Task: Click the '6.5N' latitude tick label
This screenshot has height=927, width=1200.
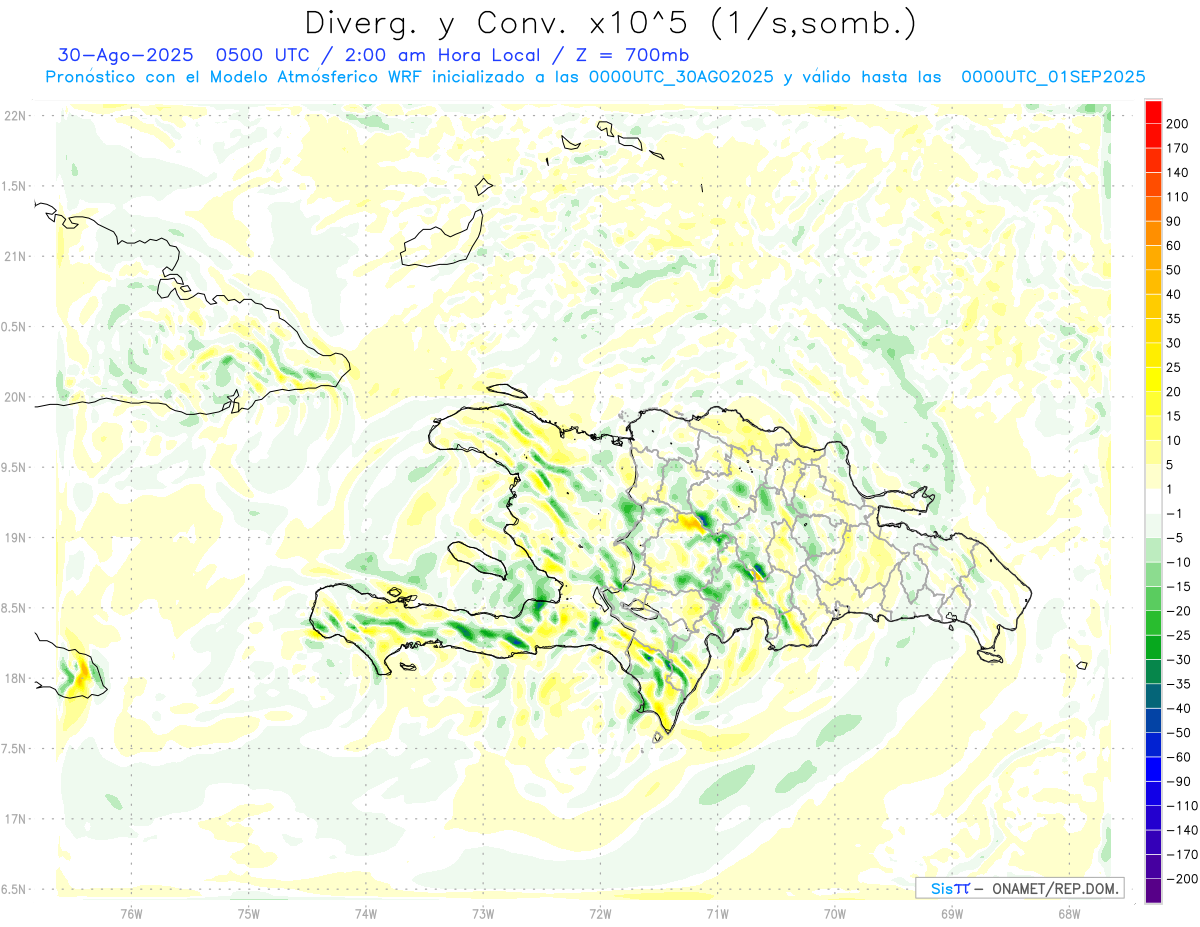Action: click(14, 889)
